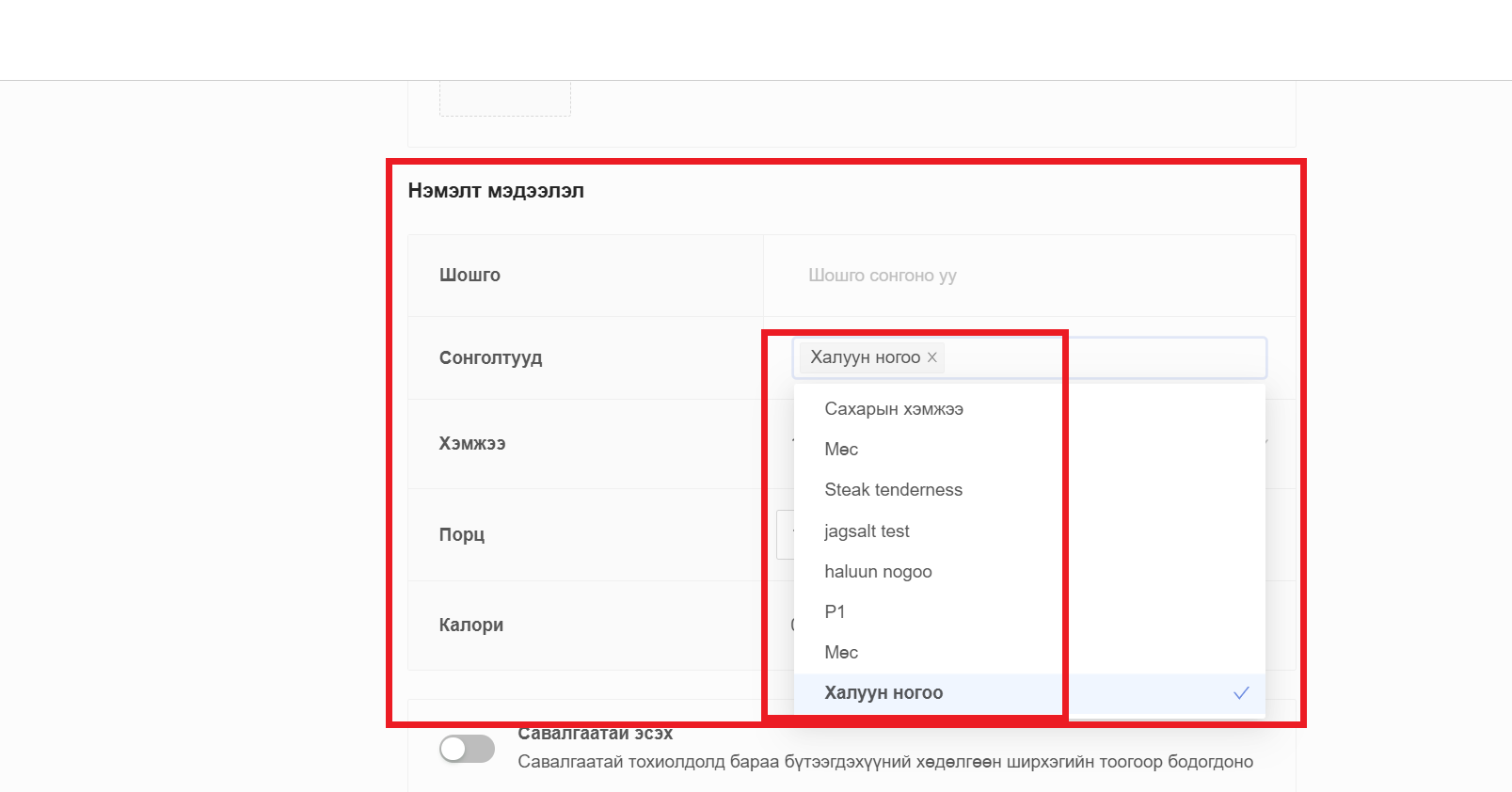Click the dashed upload box at top
Viewport: 1512px width, 792px height.
coord(504,99)
